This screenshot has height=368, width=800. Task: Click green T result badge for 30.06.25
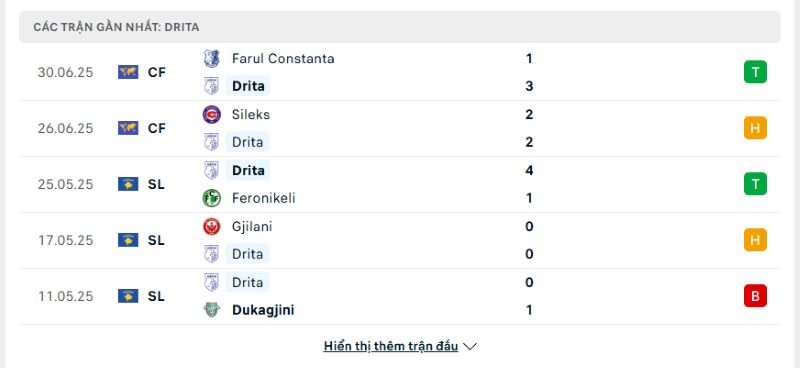pos(755,72)
